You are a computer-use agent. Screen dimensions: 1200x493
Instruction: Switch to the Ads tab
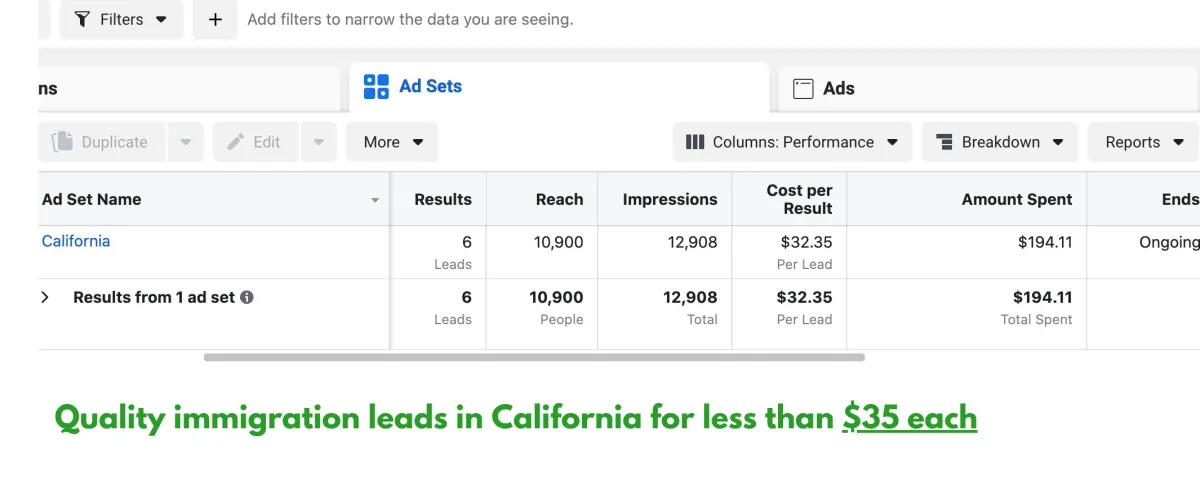838,88
